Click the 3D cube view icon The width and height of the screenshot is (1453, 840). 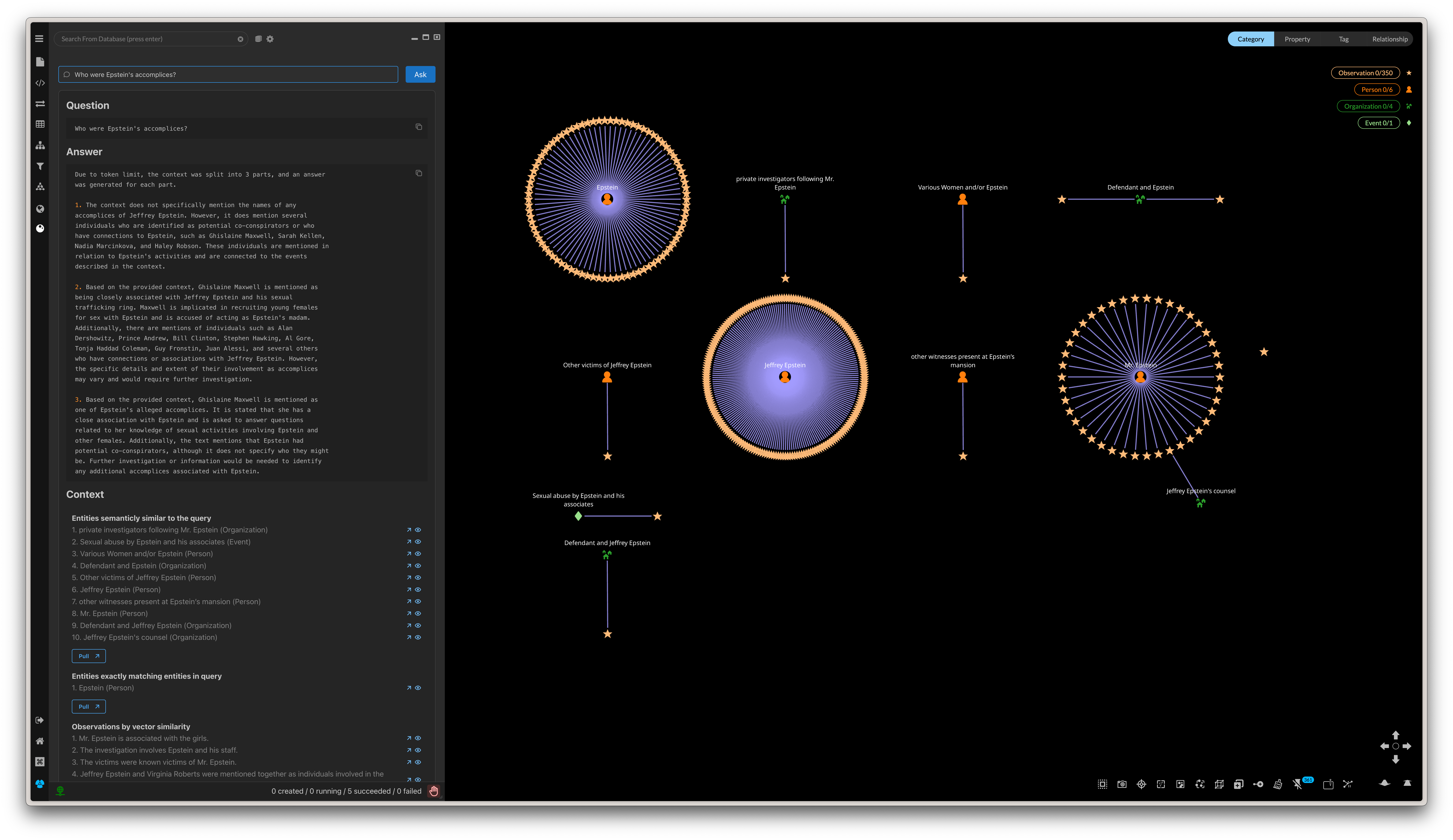1219,784
